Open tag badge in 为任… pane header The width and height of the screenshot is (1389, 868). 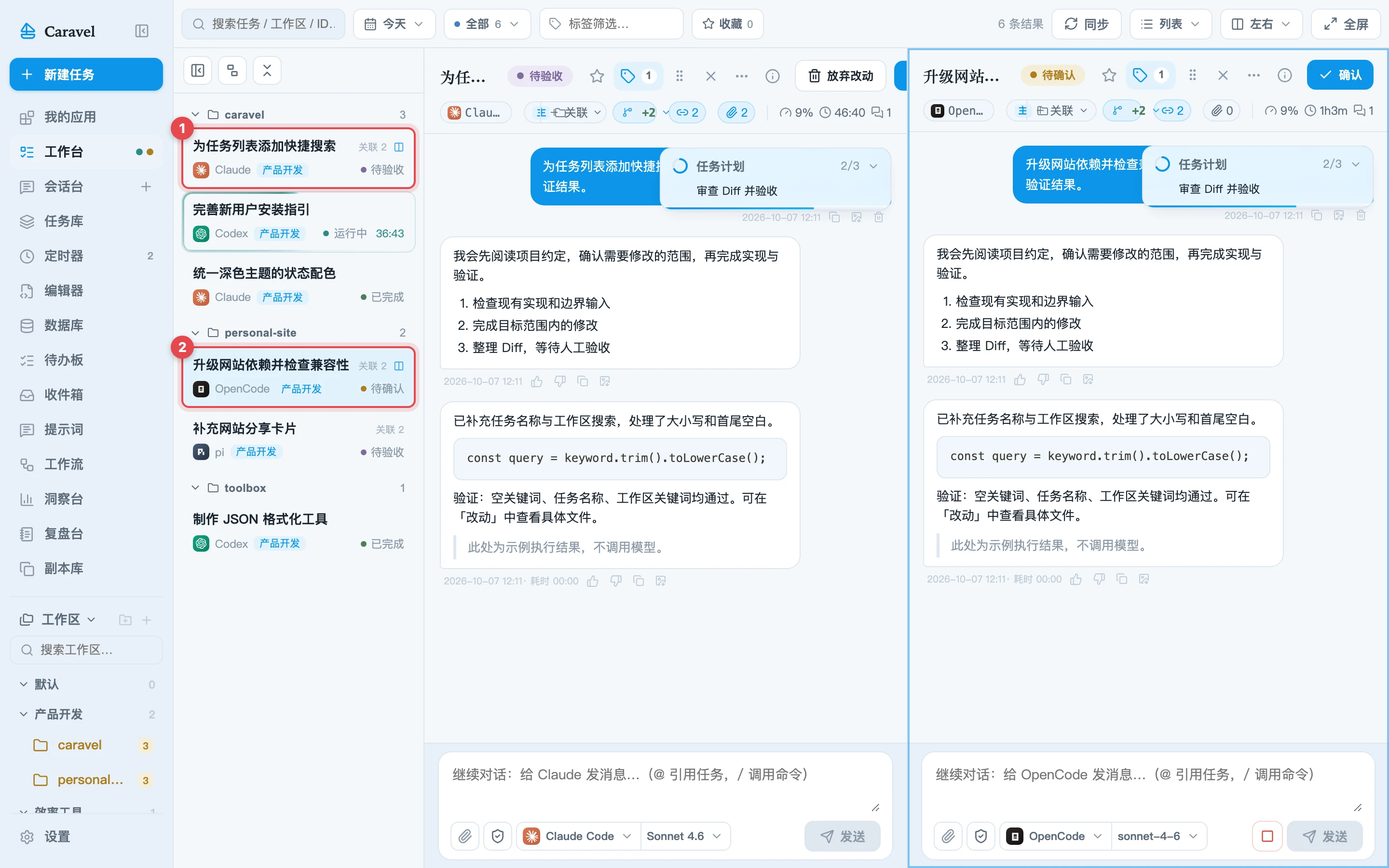tap(638, 76)
